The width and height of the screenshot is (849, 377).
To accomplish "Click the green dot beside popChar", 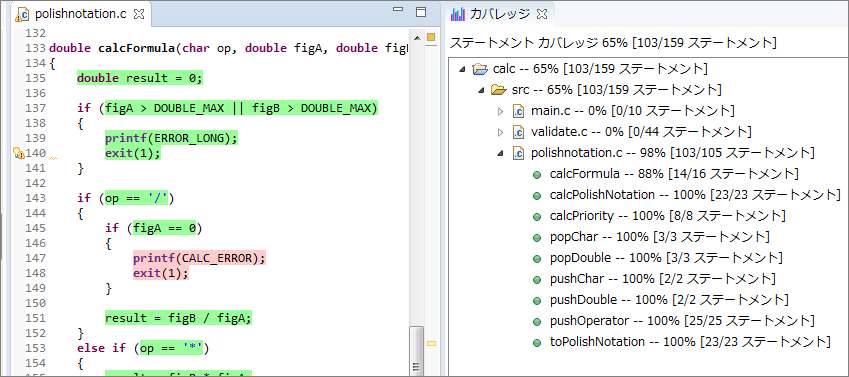I will pyautogui.click(x=537, y=237).
